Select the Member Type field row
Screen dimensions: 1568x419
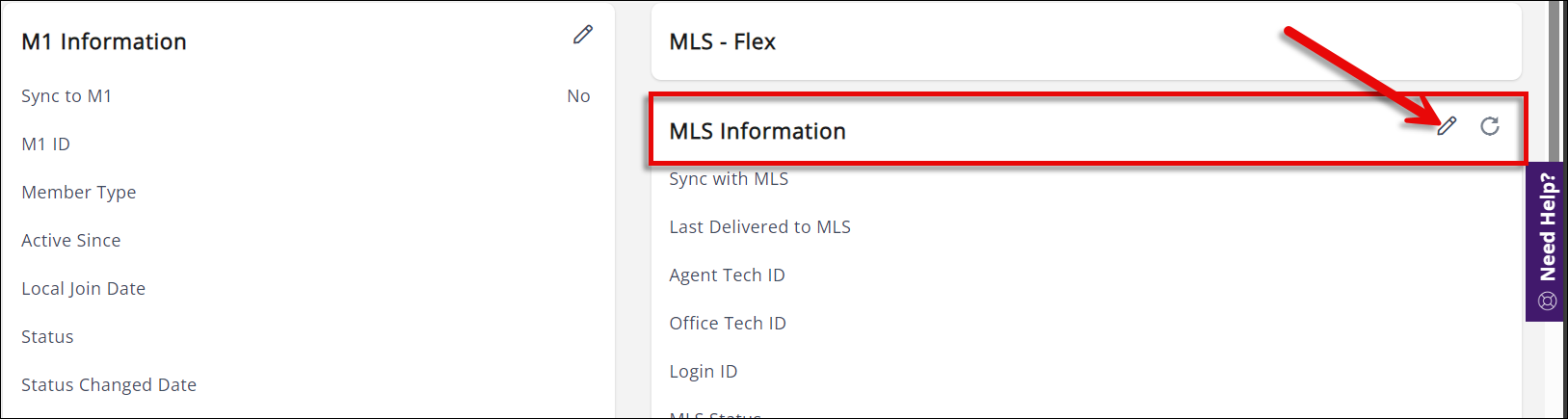click(79, 193)
